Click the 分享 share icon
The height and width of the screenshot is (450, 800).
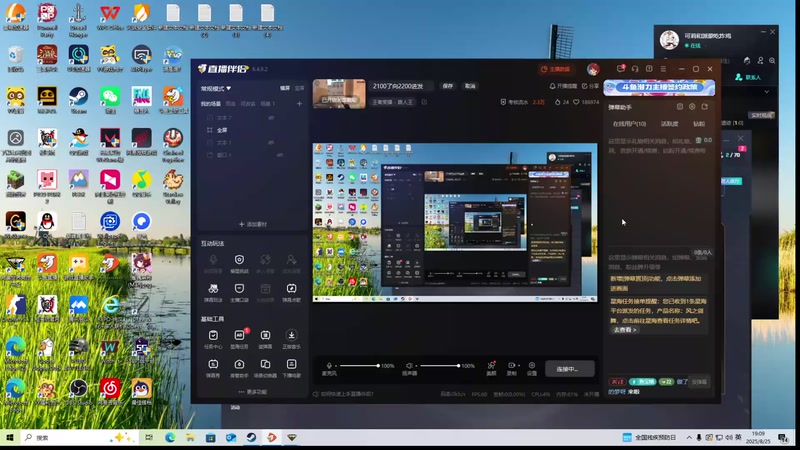(591, 86)
